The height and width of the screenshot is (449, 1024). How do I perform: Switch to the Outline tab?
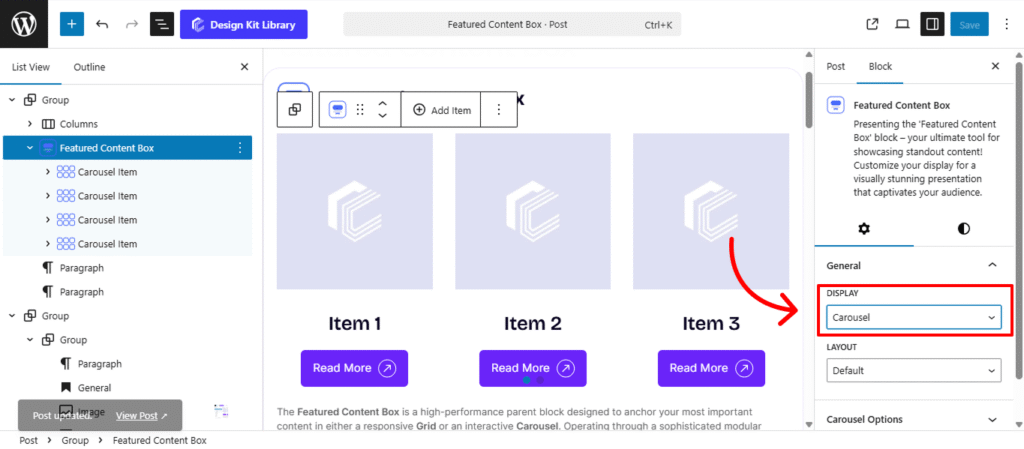click(89, 67)
